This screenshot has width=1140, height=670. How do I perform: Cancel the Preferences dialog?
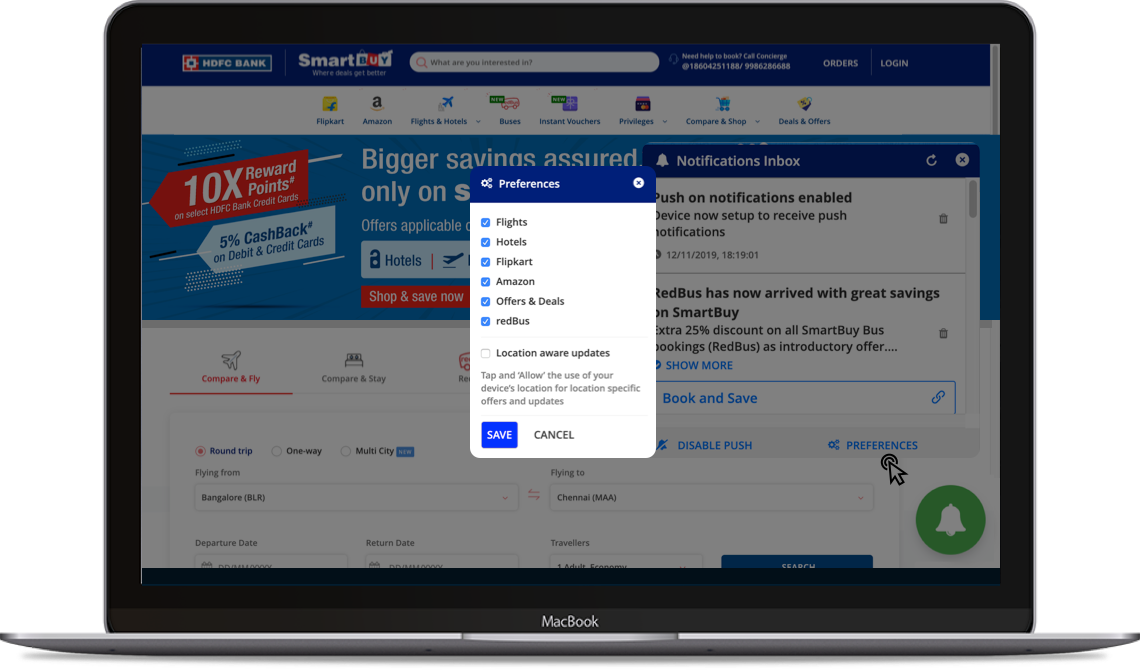point(554,435)
